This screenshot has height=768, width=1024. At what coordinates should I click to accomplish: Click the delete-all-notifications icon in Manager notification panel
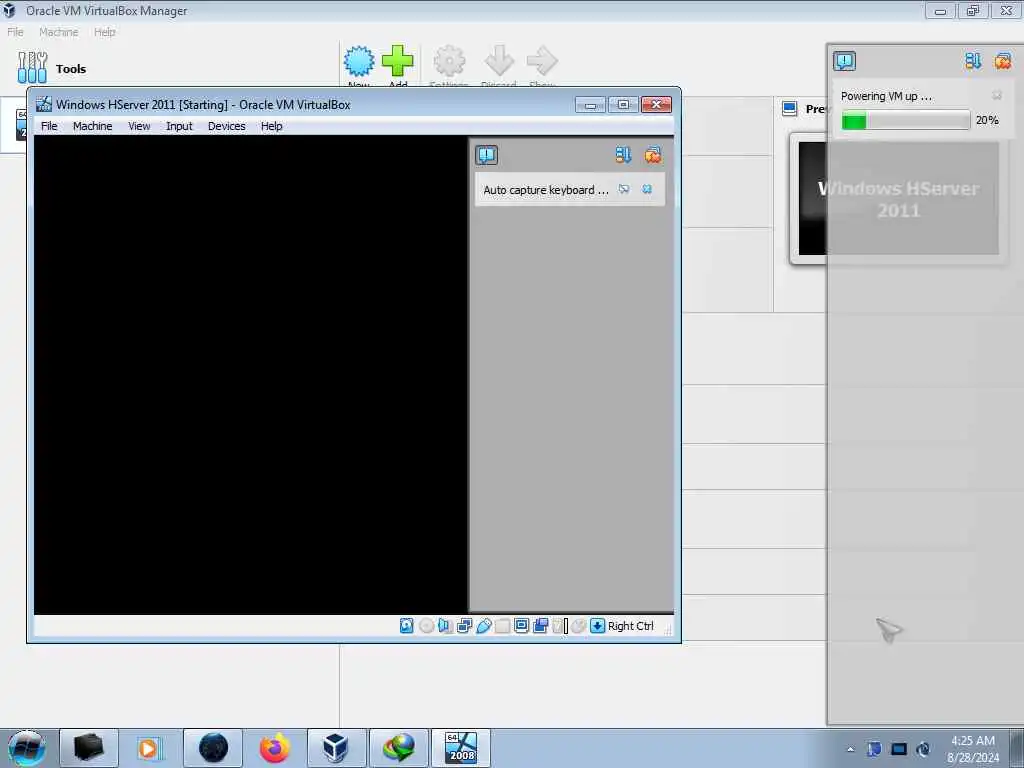tap(1002, 61)
